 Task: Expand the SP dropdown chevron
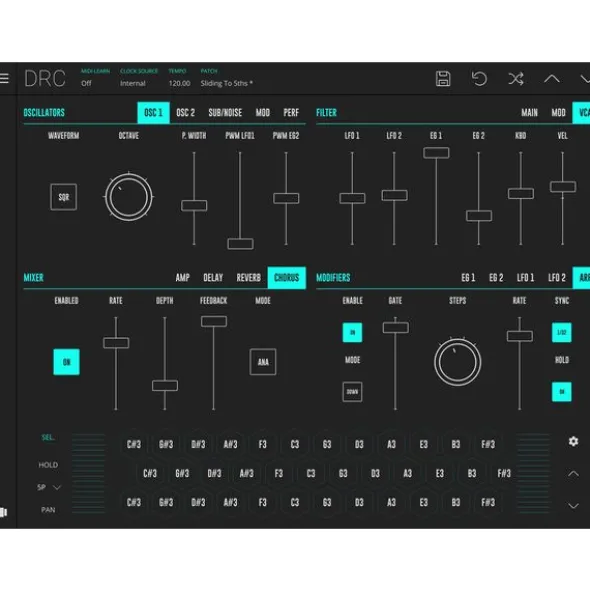coord(57,487)
